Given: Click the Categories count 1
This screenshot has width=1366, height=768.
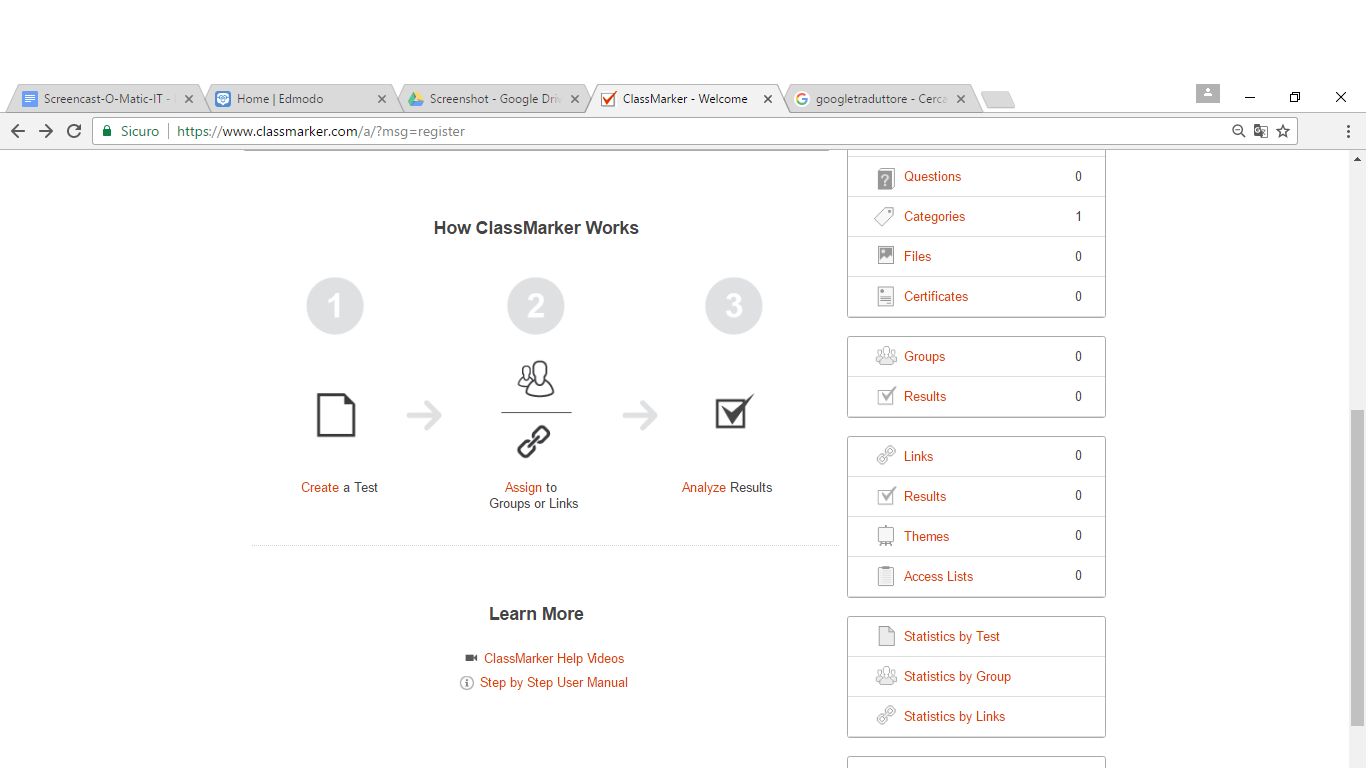Looking at the screenshot, I should click(1078, 217).
